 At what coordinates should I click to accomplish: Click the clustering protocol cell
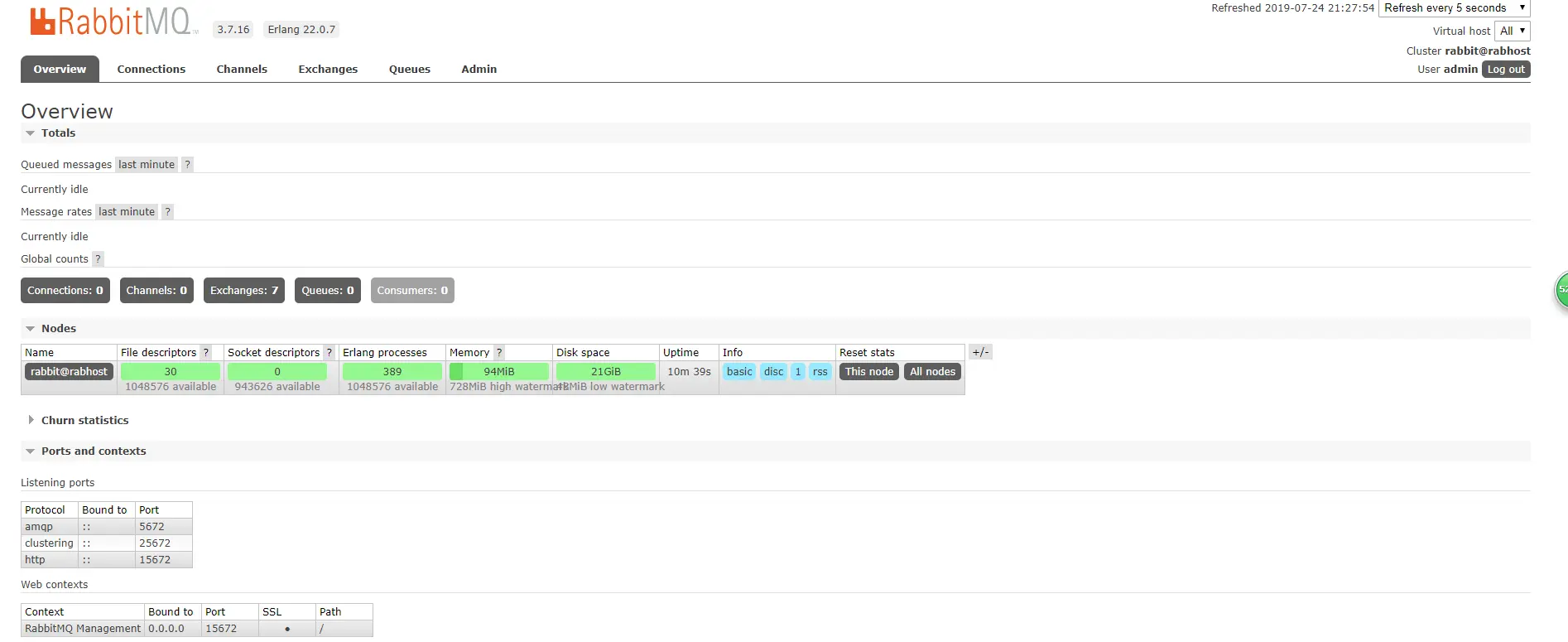(x=50, y=543)
